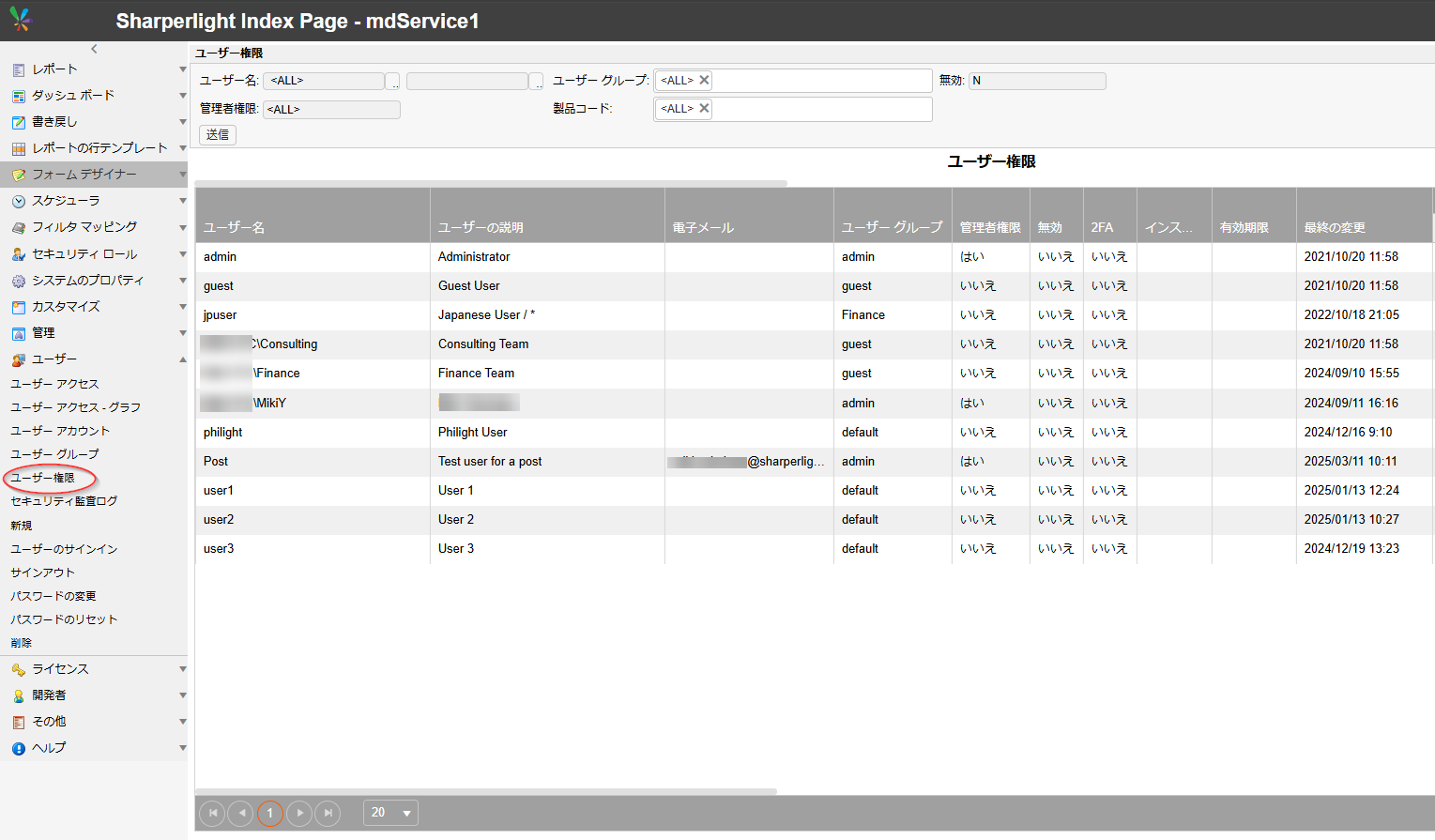Screen dimensions: 1435x840
Task: Expand the ダッシュ ボード menu arrow
Action: pos(182,96)
